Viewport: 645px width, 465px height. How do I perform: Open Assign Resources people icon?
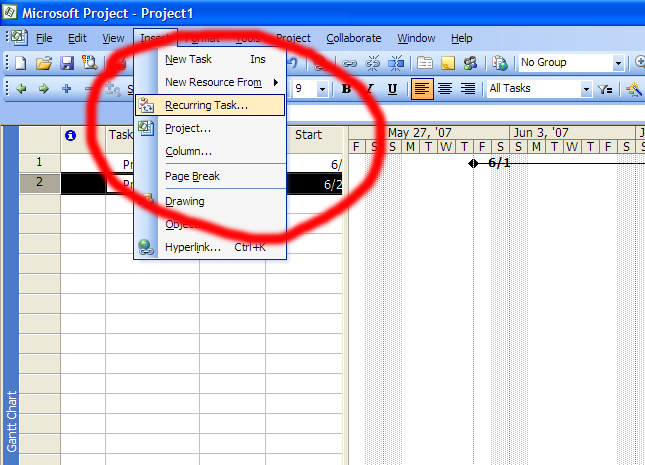[x=470, y=63]
